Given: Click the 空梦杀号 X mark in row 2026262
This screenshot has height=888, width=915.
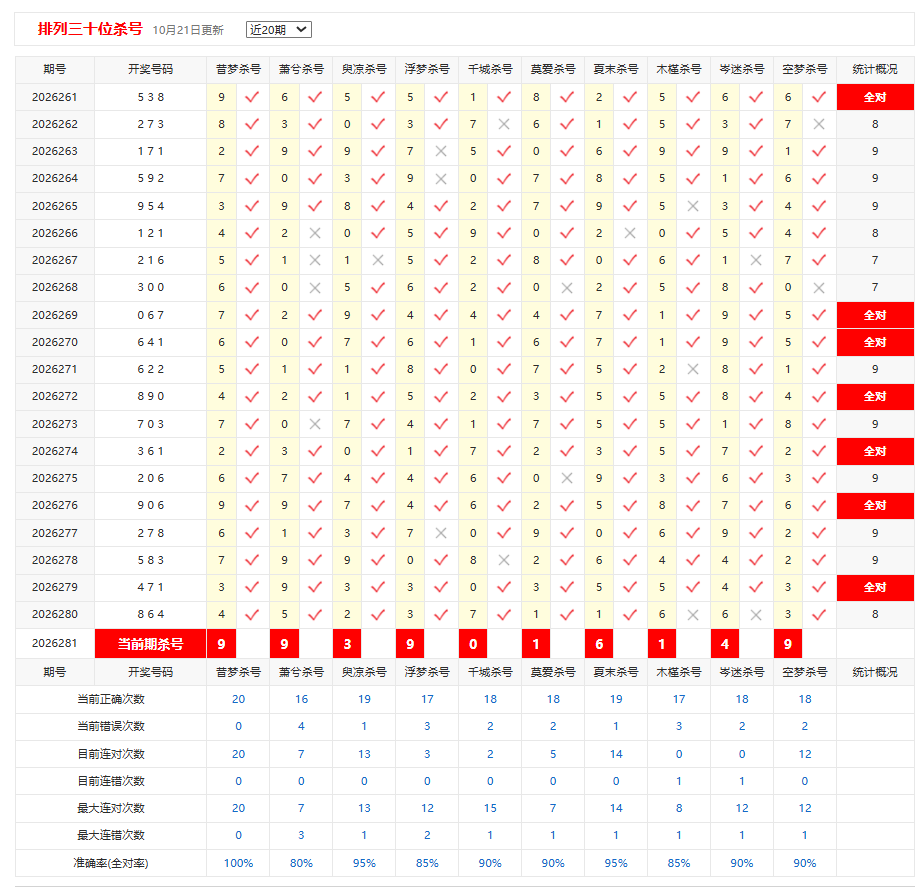Looking at the screenshot, I should click(x=819, y=124).
